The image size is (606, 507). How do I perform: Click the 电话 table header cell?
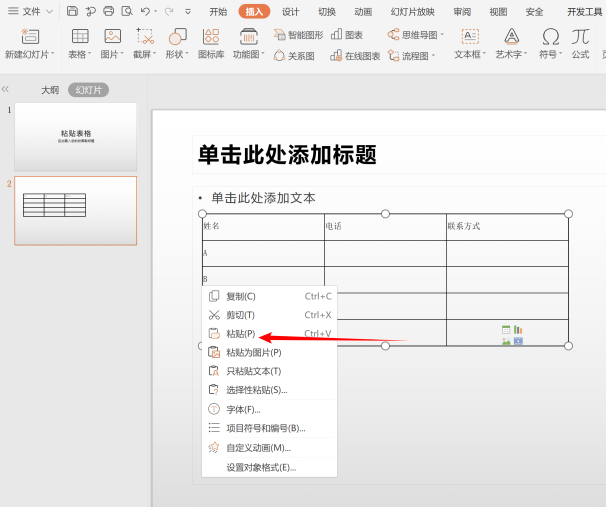tap(385, 226)
